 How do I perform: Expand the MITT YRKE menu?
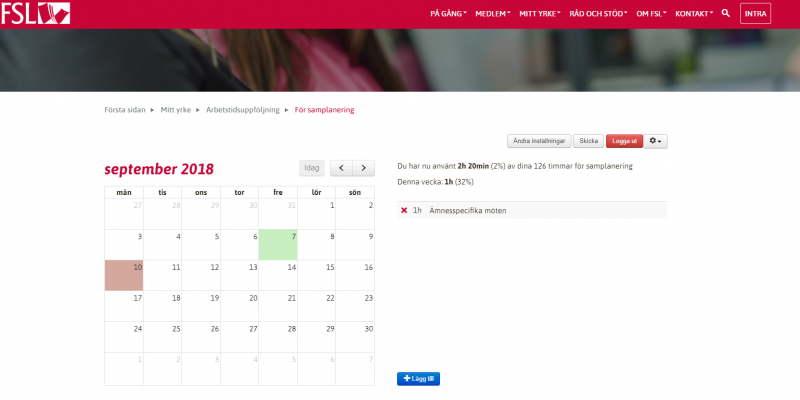[540, 13]
